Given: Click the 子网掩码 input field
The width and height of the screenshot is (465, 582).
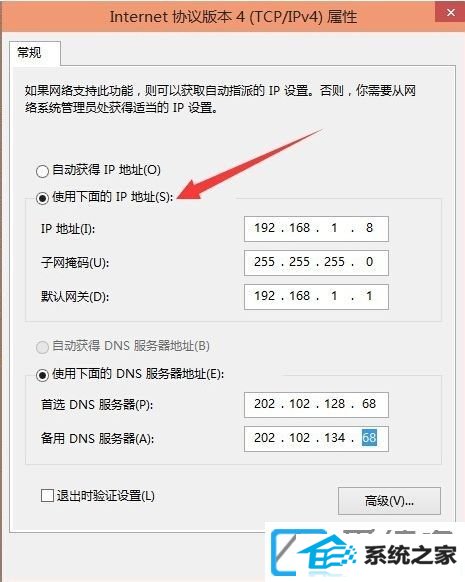Looking at the screenshot, I should pos(316,263).
